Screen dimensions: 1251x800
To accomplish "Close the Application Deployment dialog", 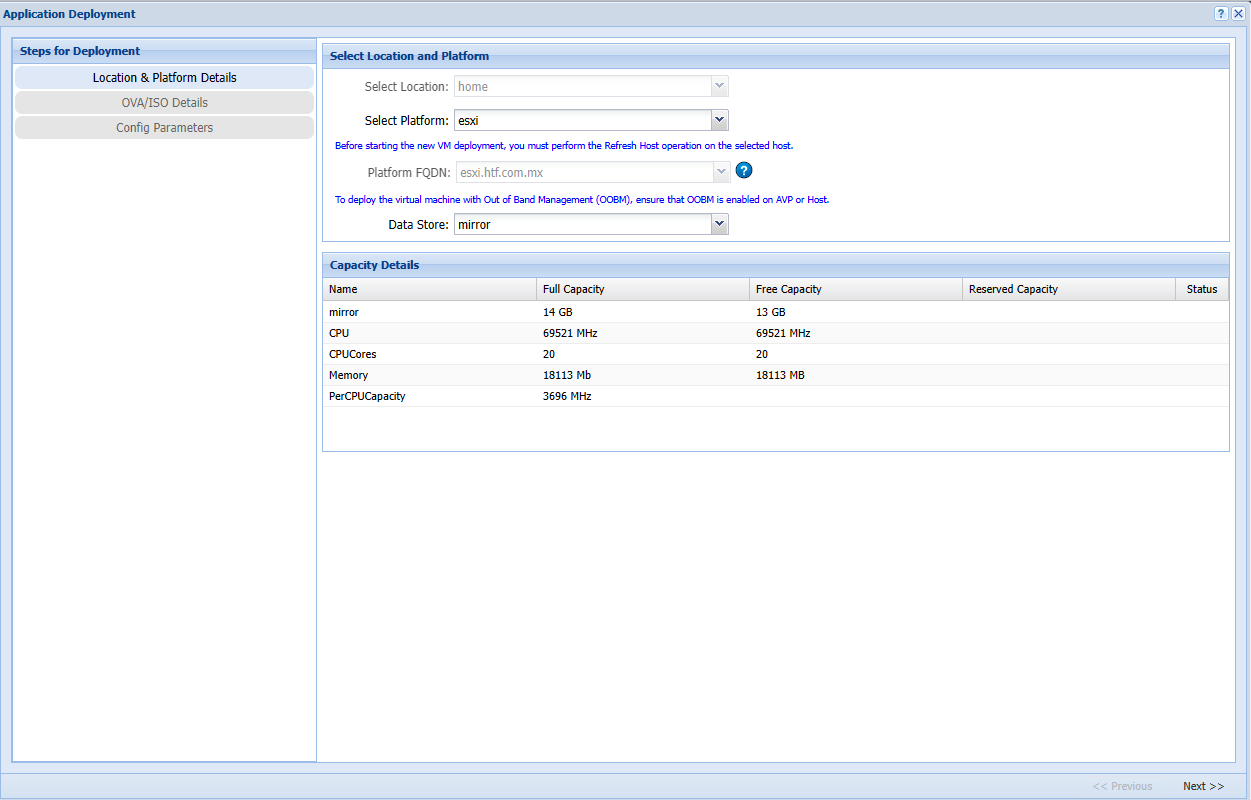I will pos(1238,14).
